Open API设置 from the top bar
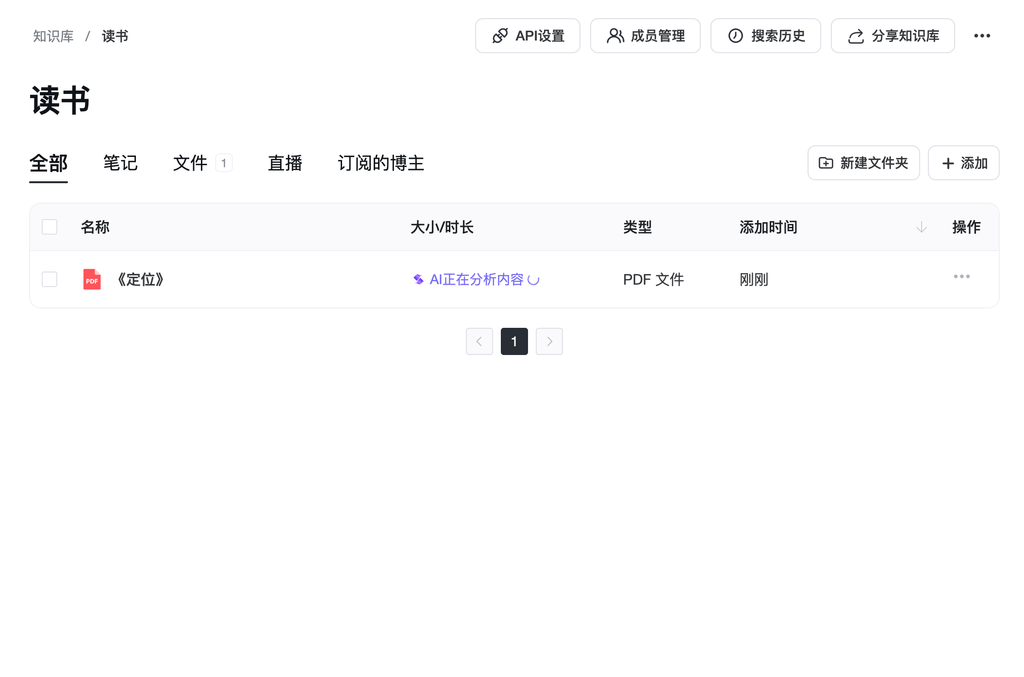This screenshot has height=677, width=1024. (527, 36)
